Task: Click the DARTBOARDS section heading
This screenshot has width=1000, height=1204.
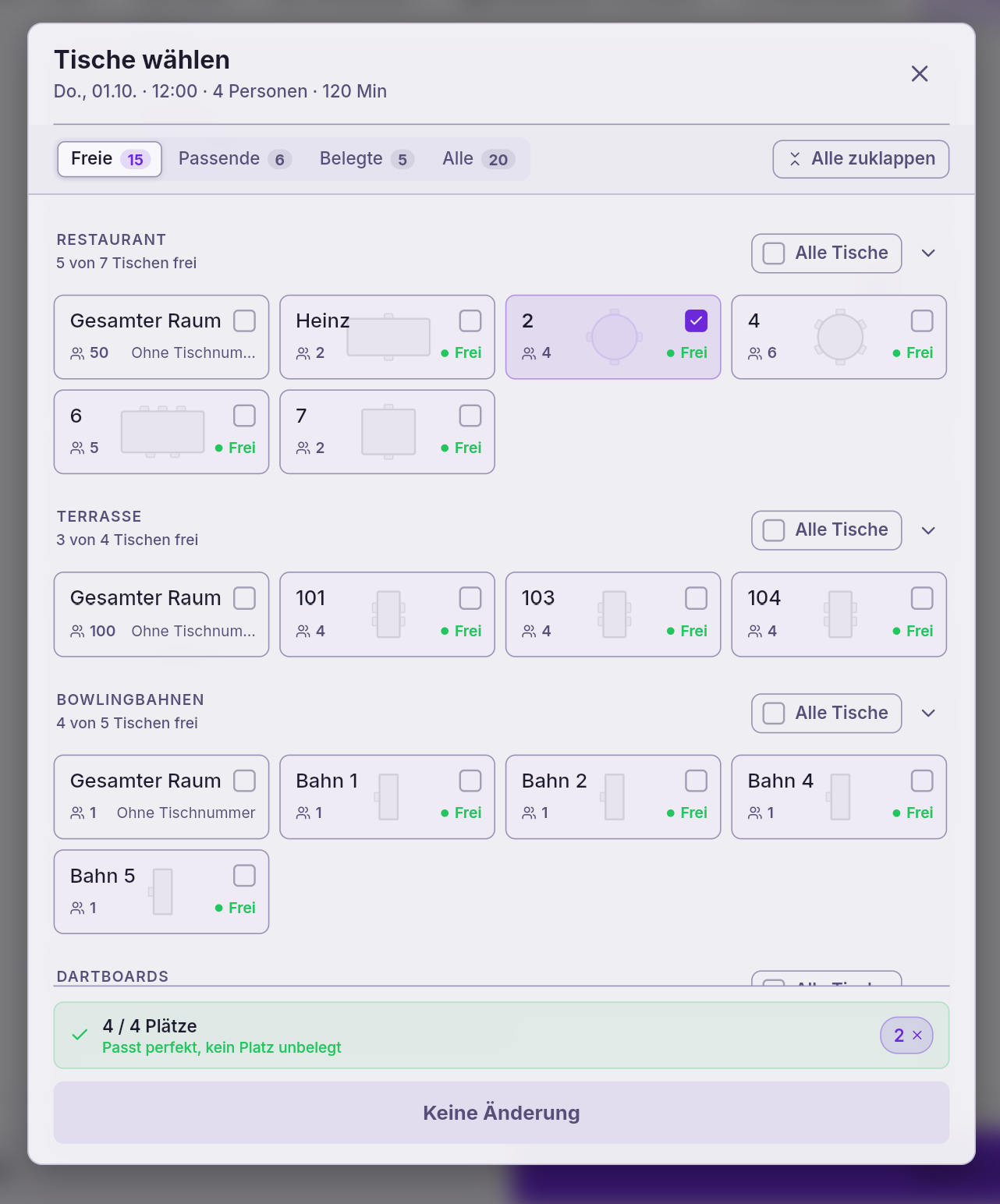Action: 113,976
